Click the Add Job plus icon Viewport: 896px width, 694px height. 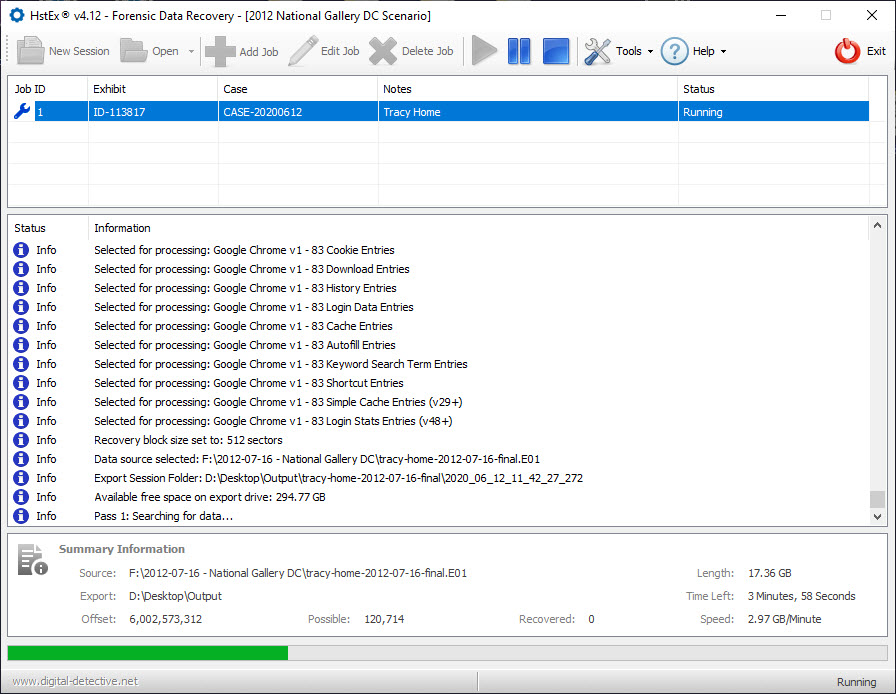pyautogui.click(x=220, y=51)
